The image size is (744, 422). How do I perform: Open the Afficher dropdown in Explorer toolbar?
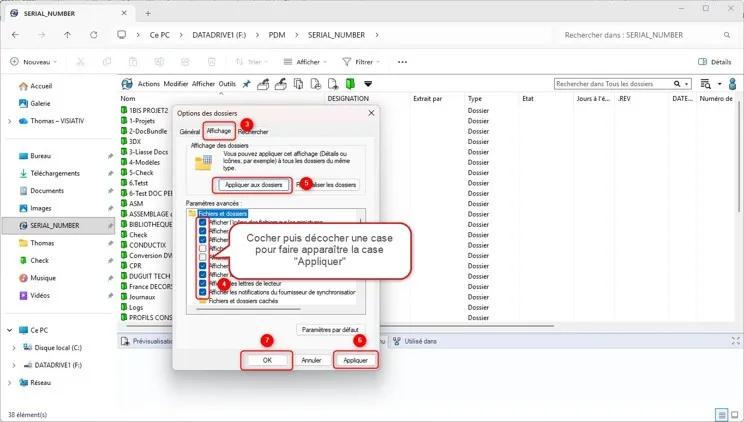306,62
